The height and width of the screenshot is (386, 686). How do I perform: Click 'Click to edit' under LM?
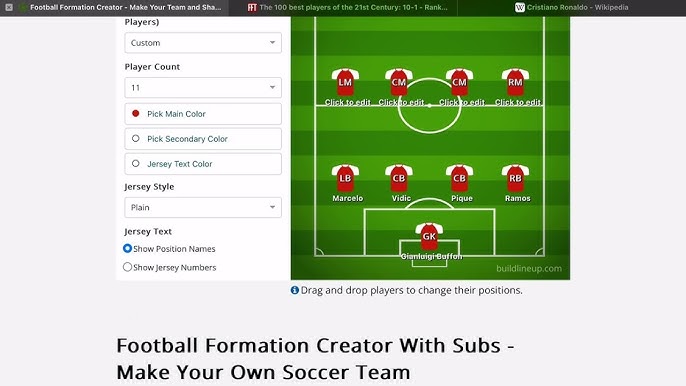coord(348,102)
